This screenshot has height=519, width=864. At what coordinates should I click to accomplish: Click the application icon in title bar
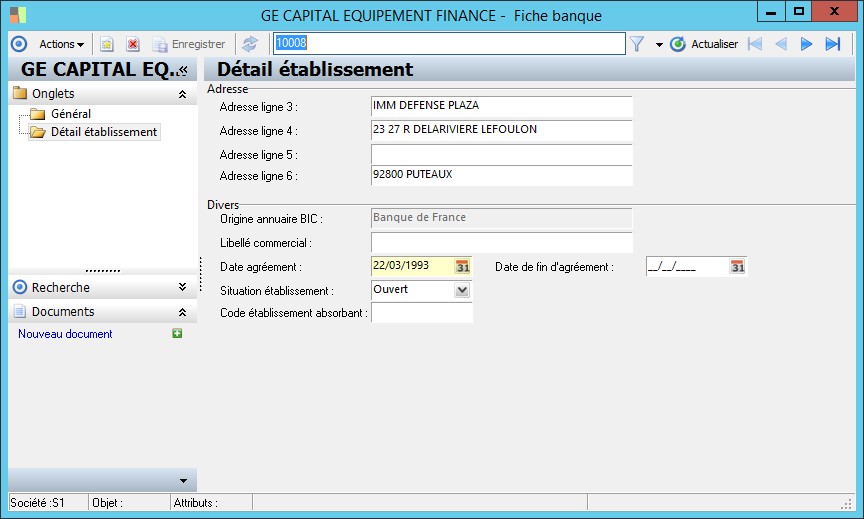(18, 15)
